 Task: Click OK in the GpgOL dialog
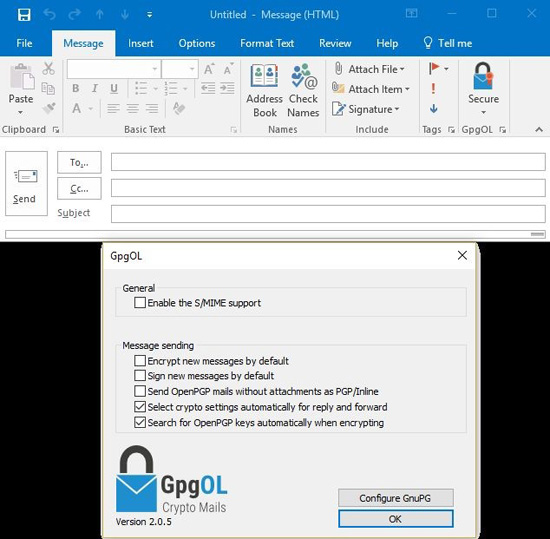pos(396,519)
